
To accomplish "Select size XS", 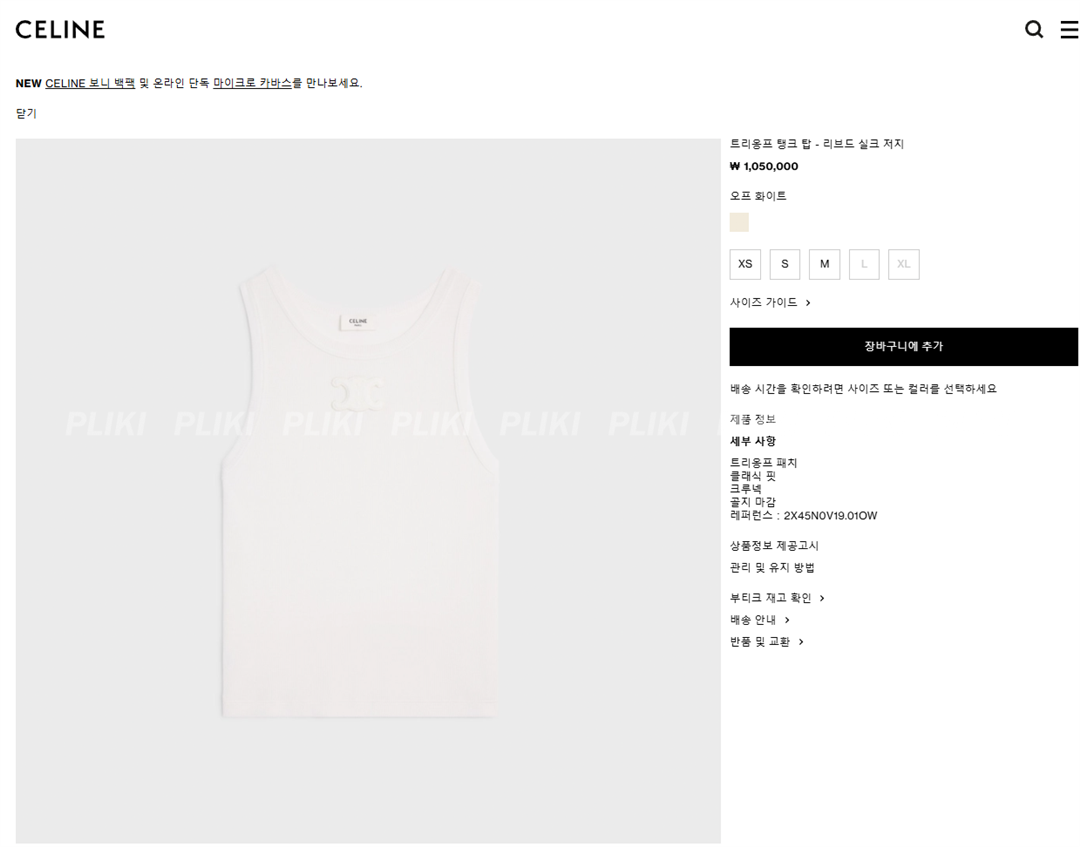I will [x=745, y=264].
